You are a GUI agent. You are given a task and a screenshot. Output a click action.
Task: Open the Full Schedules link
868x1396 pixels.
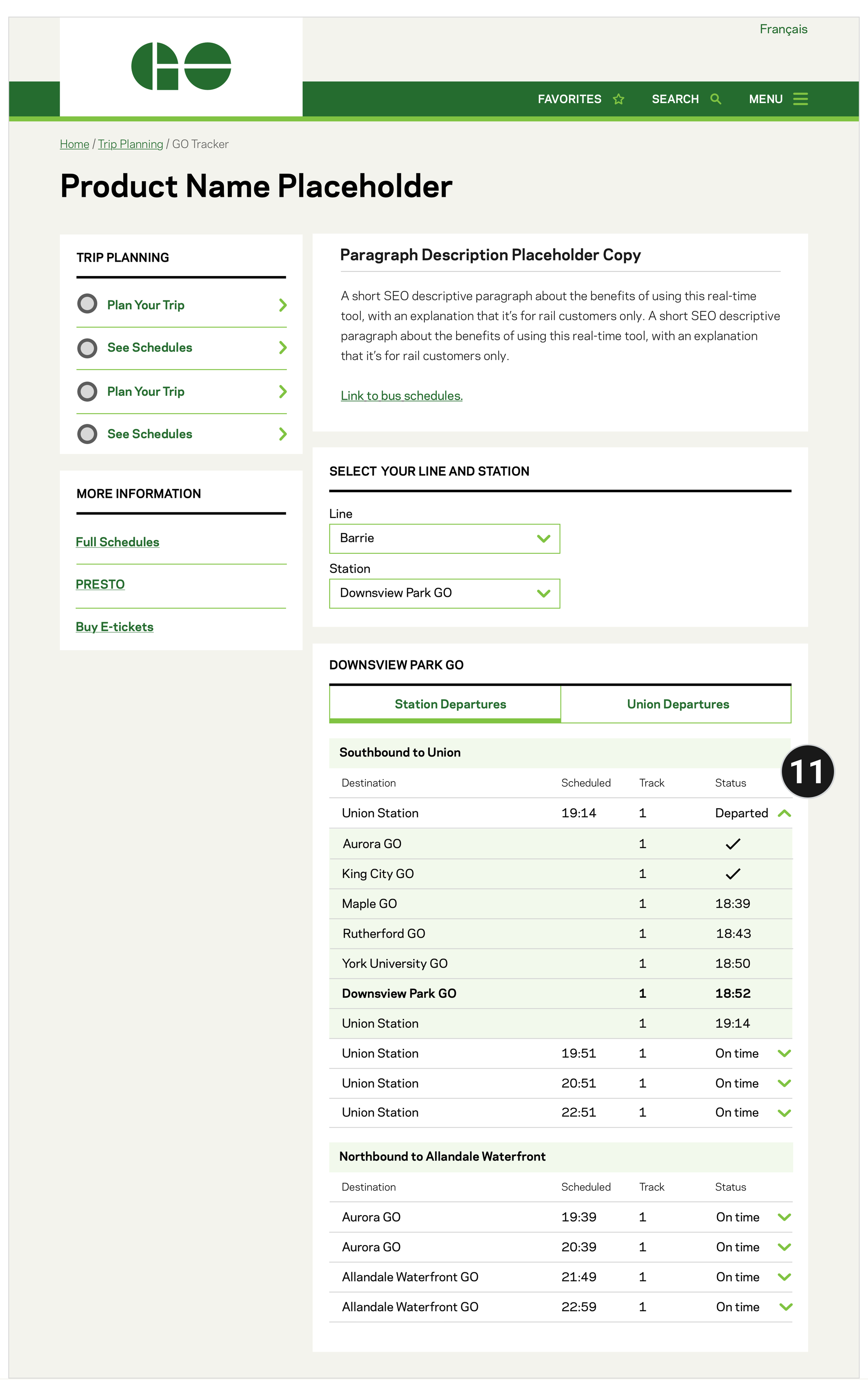coord(117,542)
